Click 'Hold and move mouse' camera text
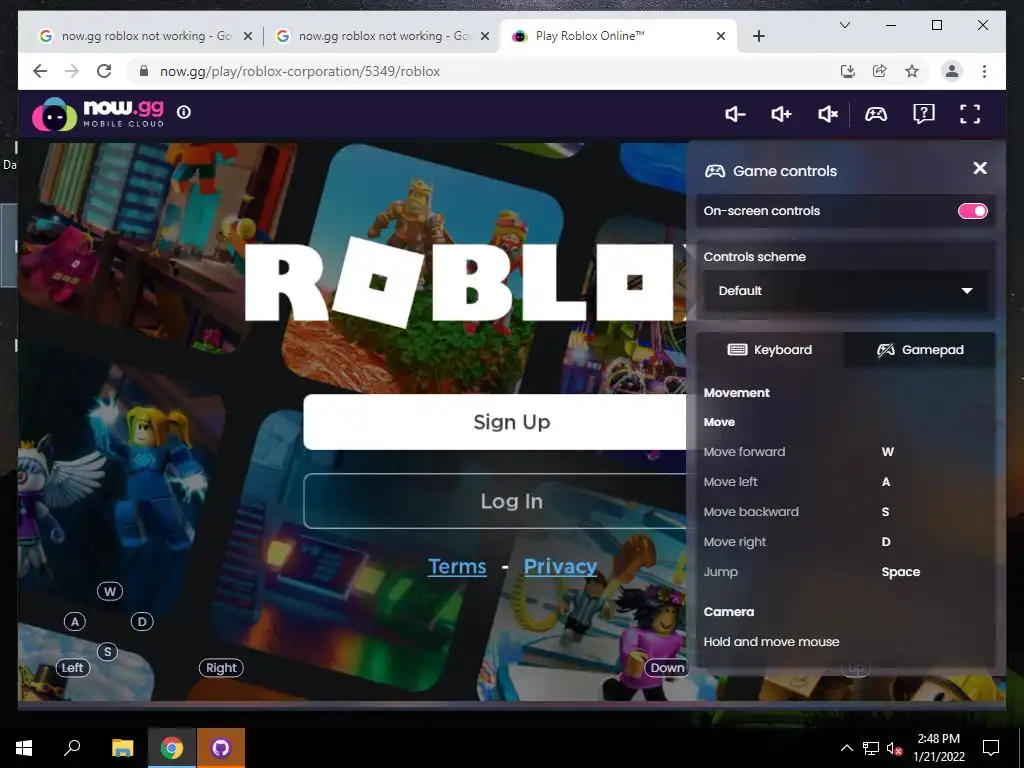The height and width of the screenshot is (768, 1024). click(x=771, y=642)
